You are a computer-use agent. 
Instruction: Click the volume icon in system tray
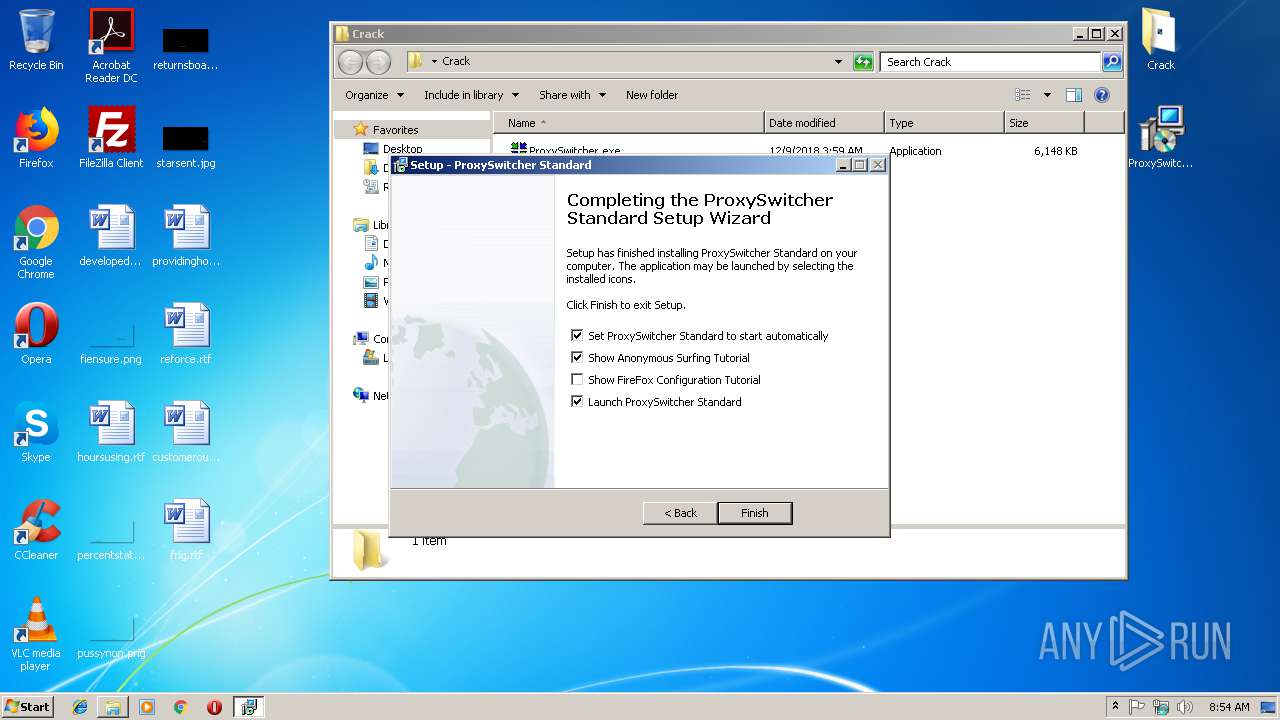1186,707
